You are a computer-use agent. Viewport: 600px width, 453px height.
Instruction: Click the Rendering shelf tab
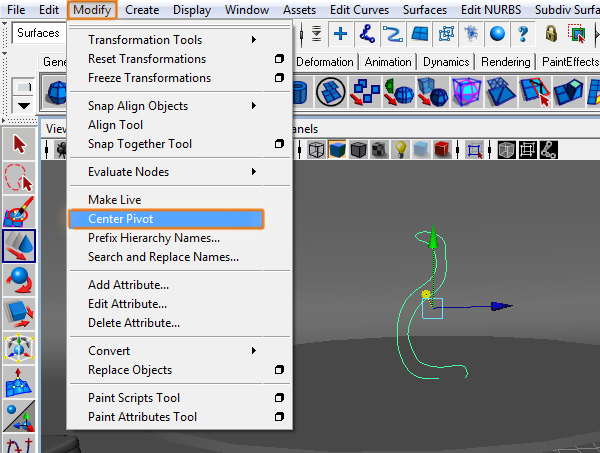(506, 62)
